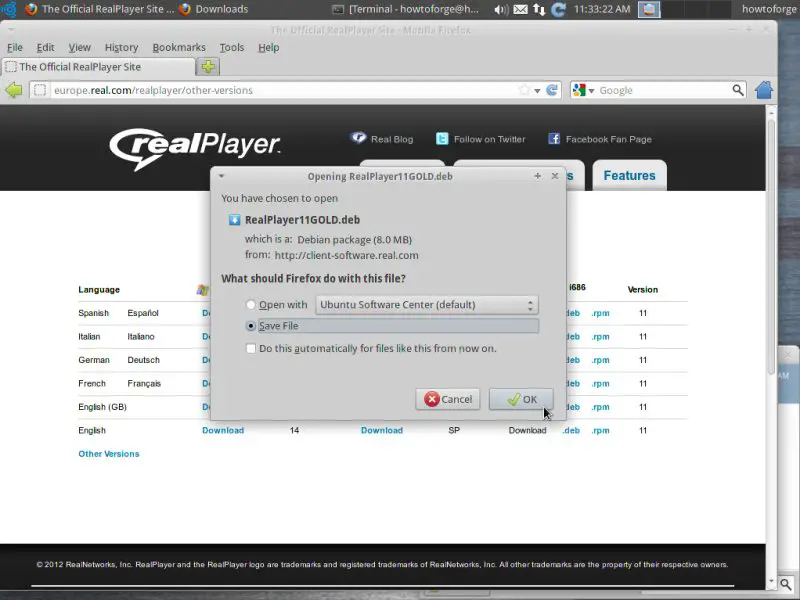Confirm the download with the OK button
800x600 pixels.
(521, 399)
